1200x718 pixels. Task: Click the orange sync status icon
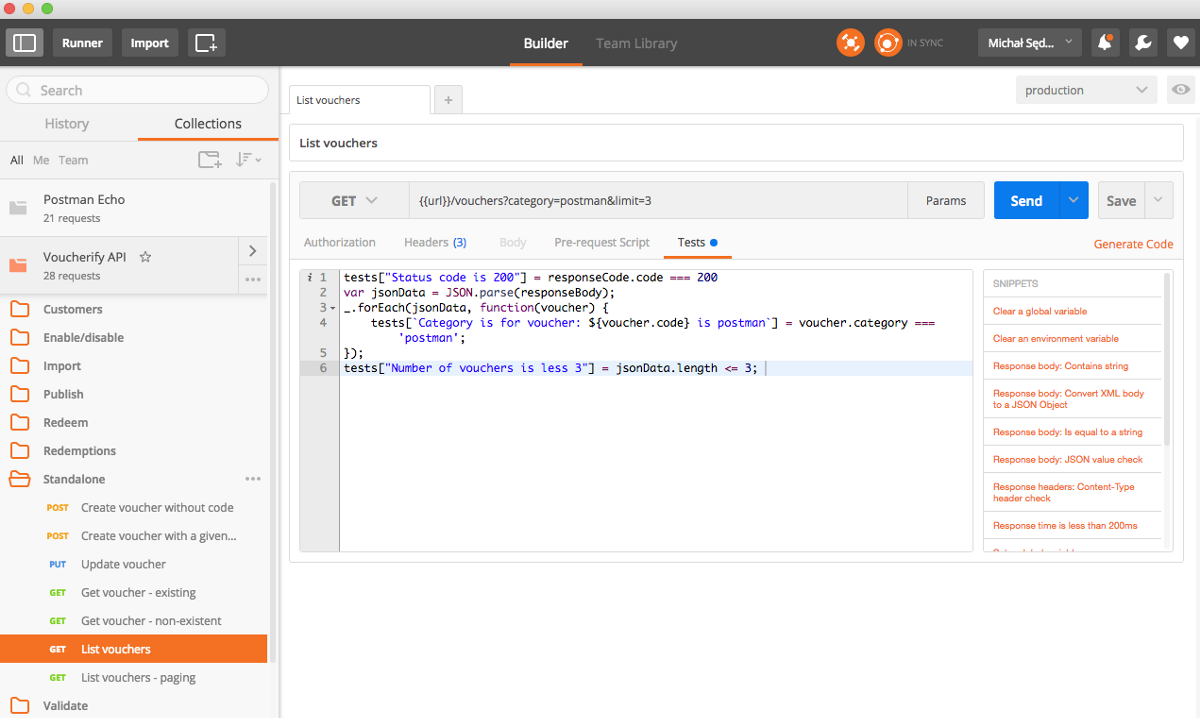[x=888, y=43]
